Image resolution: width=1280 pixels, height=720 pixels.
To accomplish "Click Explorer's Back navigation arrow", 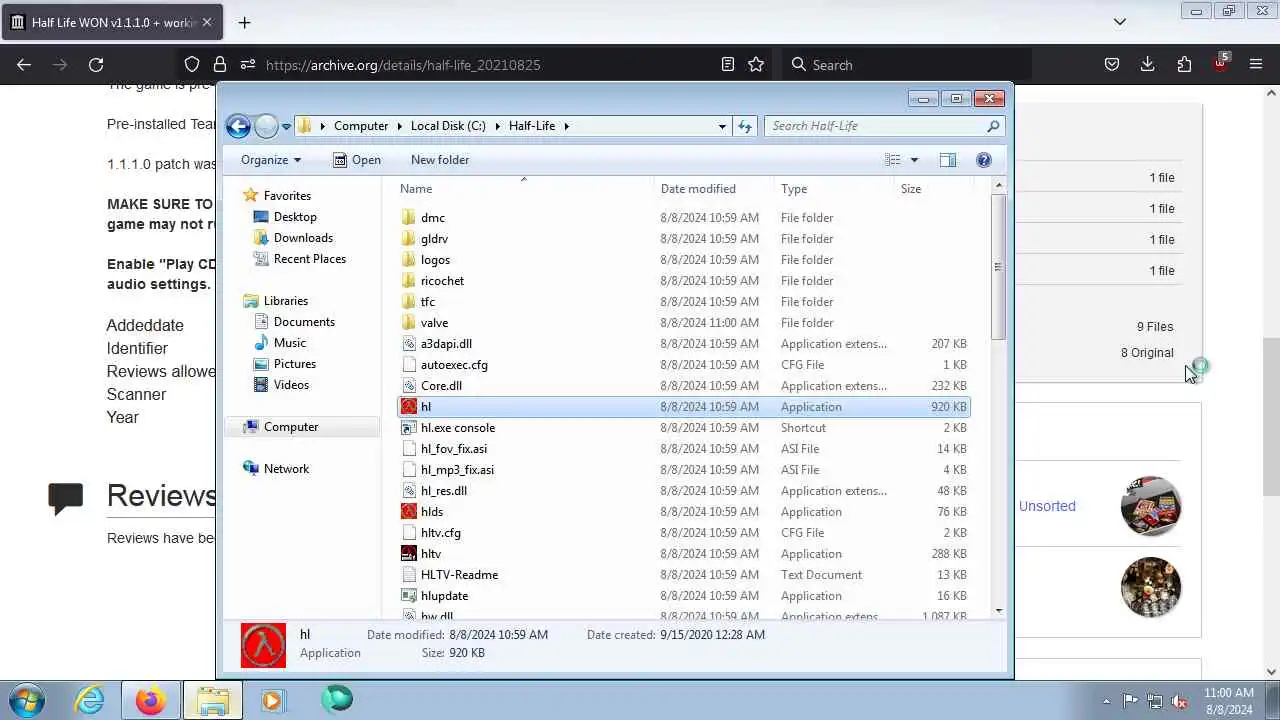I will click(238, 126).
